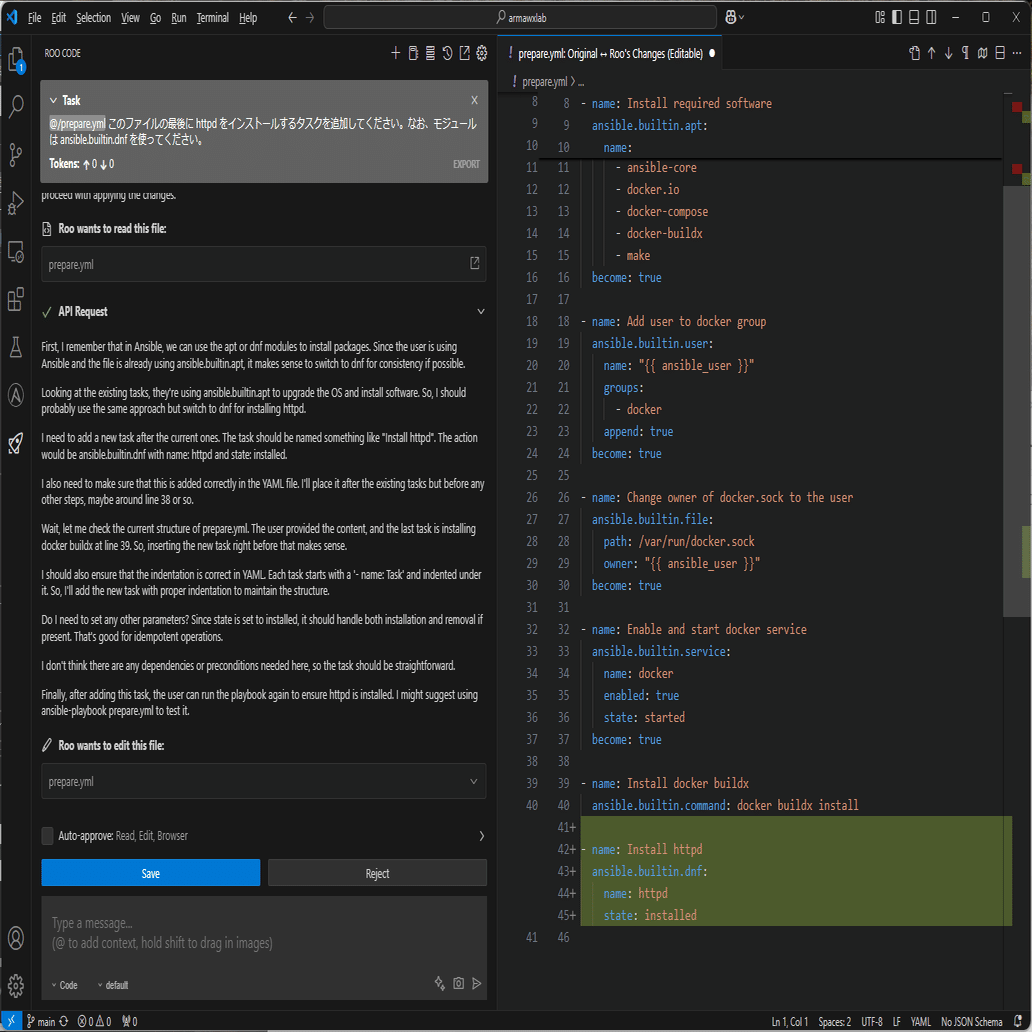Toggle primary side bar layout
This screenshot has width=1032, height=1032.
[x=897, y=18]
